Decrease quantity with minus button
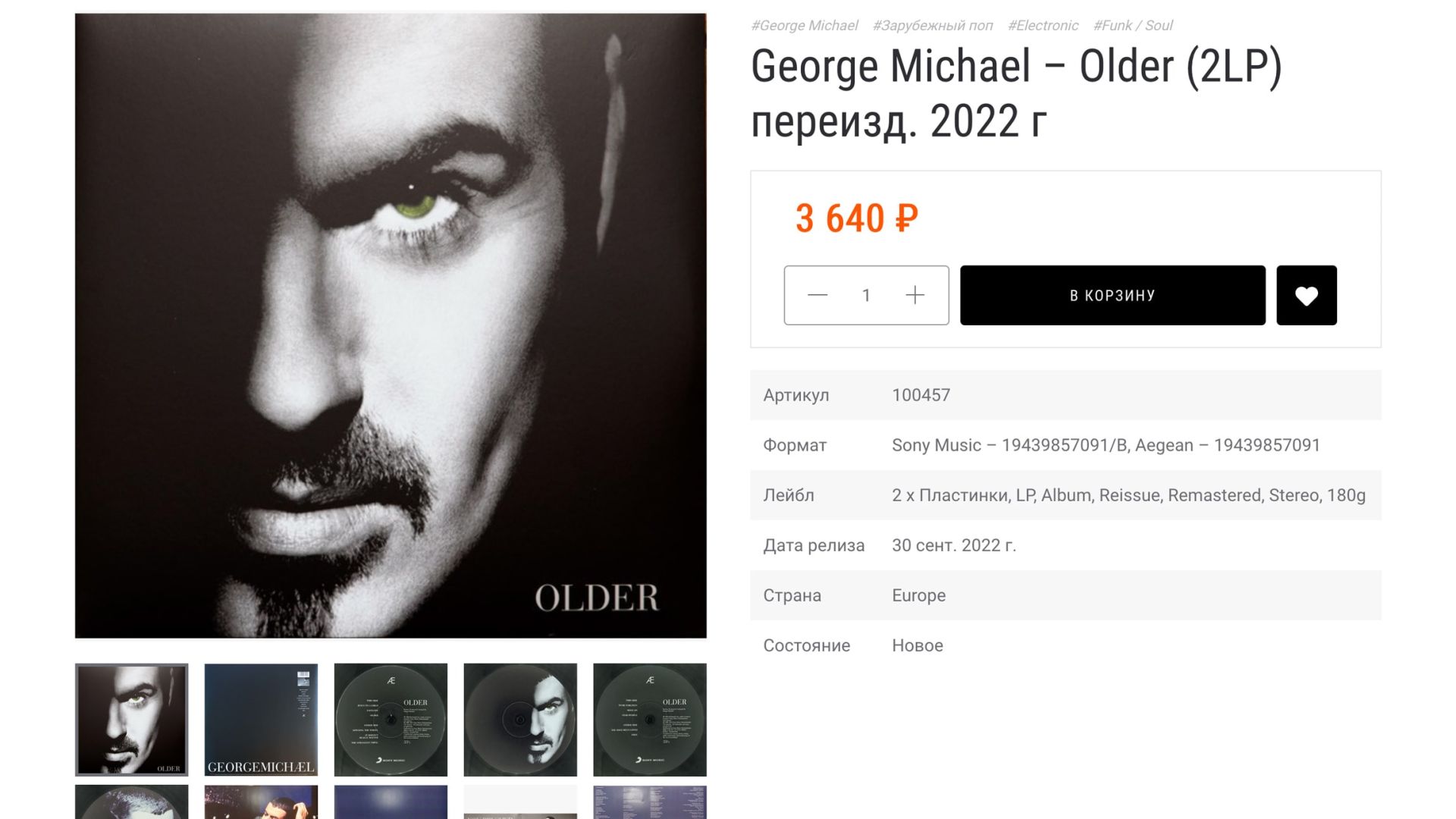 [817, 295]
